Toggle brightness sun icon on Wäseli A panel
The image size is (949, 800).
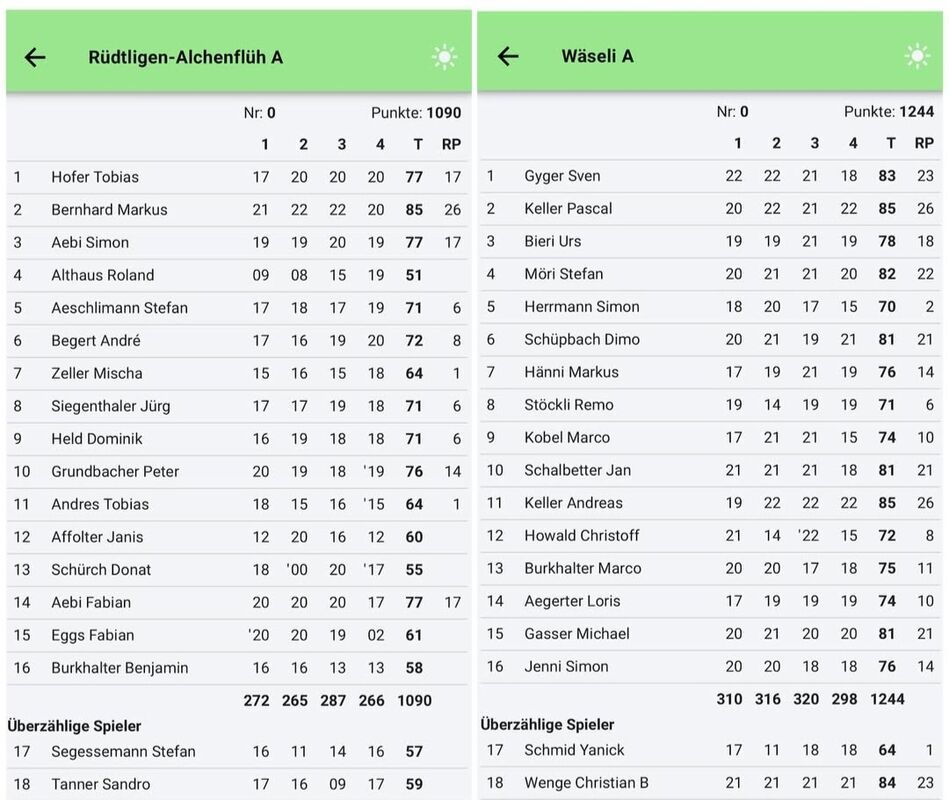point(917,56)
